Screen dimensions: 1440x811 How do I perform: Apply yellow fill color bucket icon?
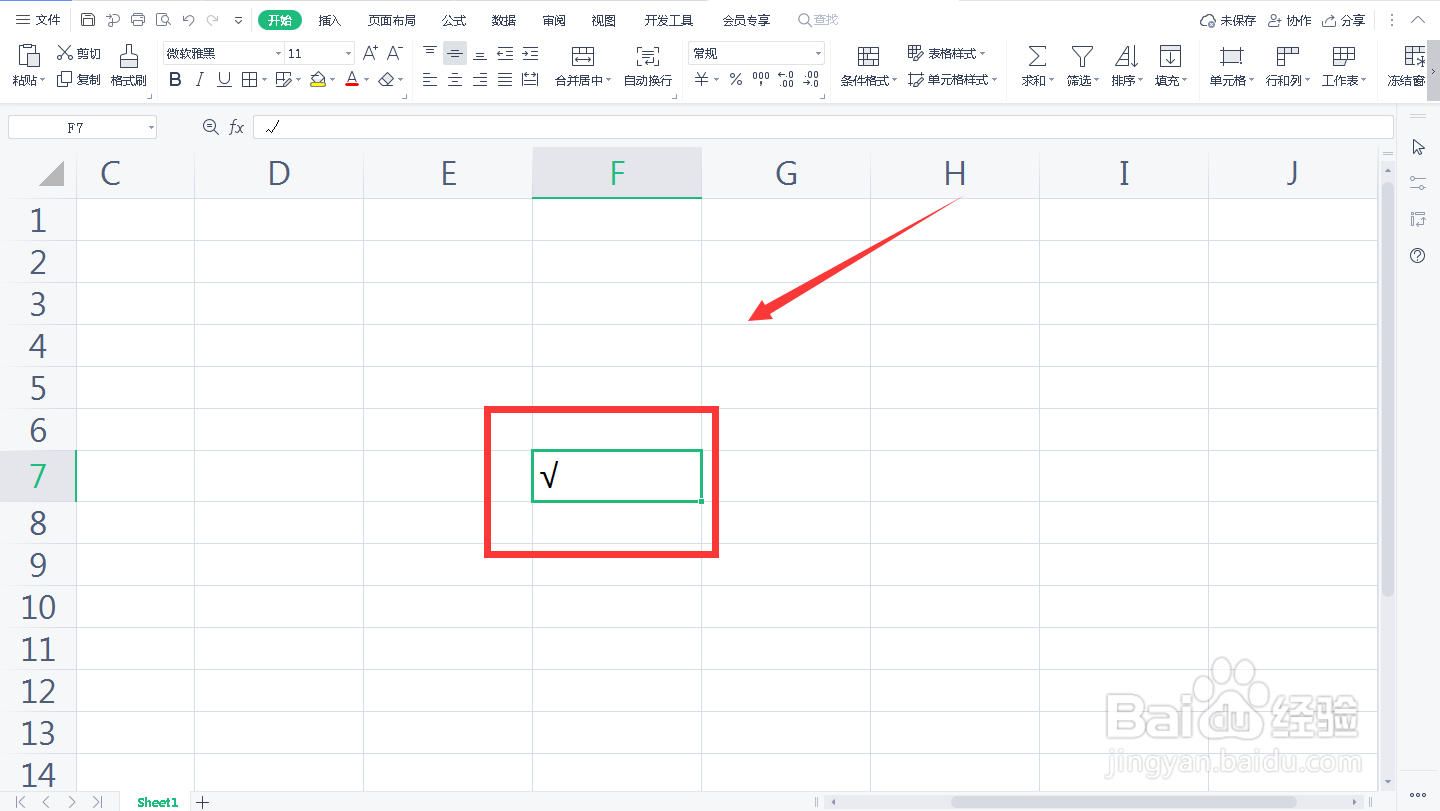[317, 79]
